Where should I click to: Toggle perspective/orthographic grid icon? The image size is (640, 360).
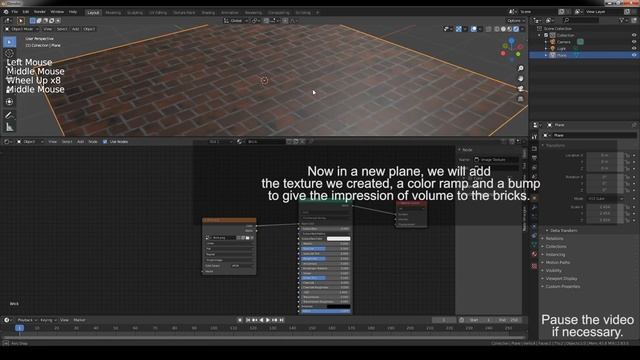tap(520, 99)
